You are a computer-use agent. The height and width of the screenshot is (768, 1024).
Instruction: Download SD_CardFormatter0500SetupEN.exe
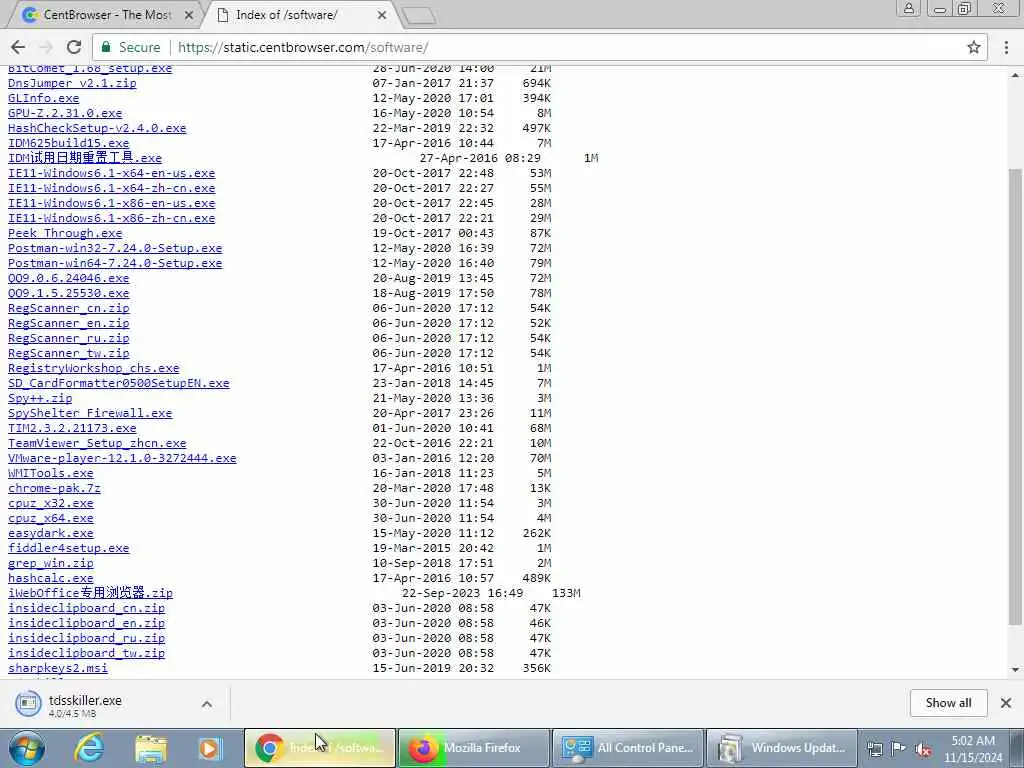[x=118, y=383]
